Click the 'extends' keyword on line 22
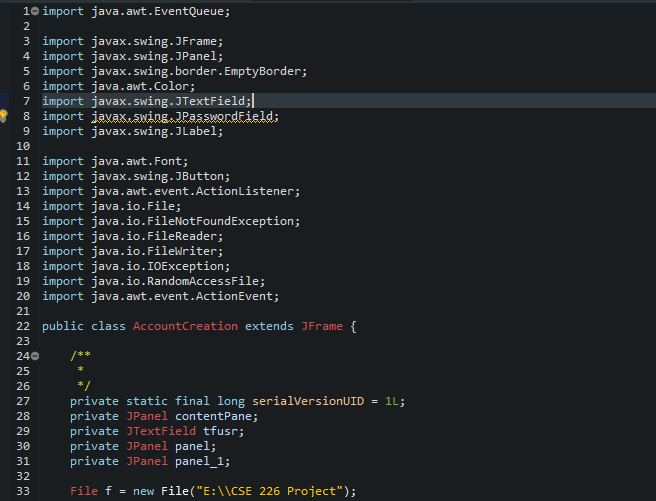This screenshot has height=501, width=656. pos(269,326)
